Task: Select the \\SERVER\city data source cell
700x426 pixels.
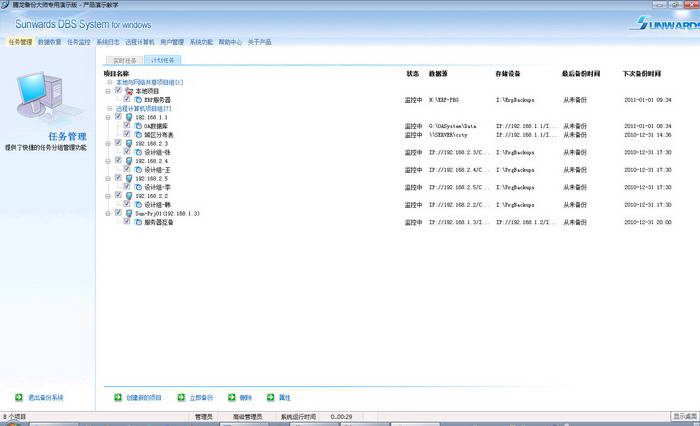Action: (448, 135)
